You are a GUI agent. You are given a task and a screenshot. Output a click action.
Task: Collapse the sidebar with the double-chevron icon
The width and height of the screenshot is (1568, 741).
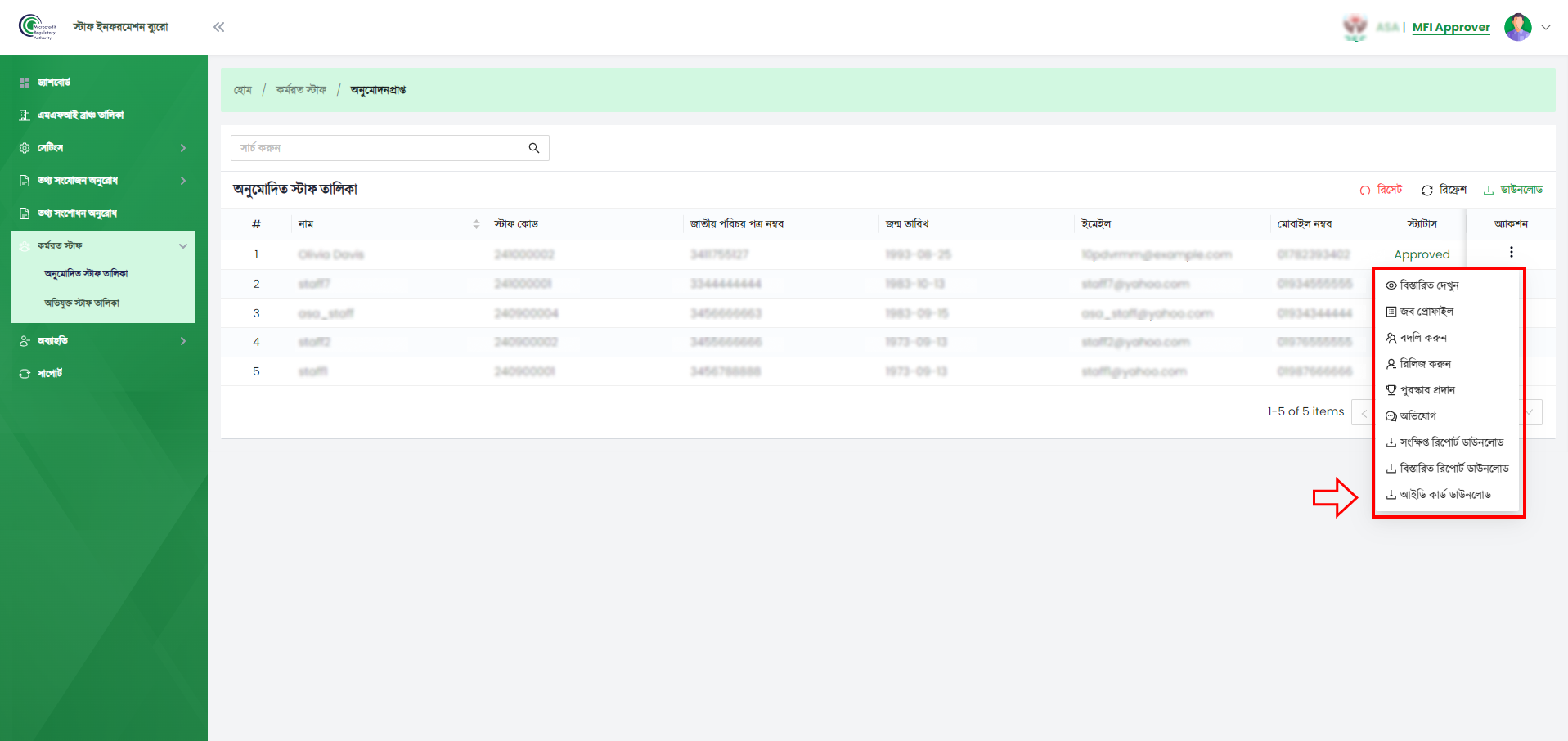pos(218,27)
